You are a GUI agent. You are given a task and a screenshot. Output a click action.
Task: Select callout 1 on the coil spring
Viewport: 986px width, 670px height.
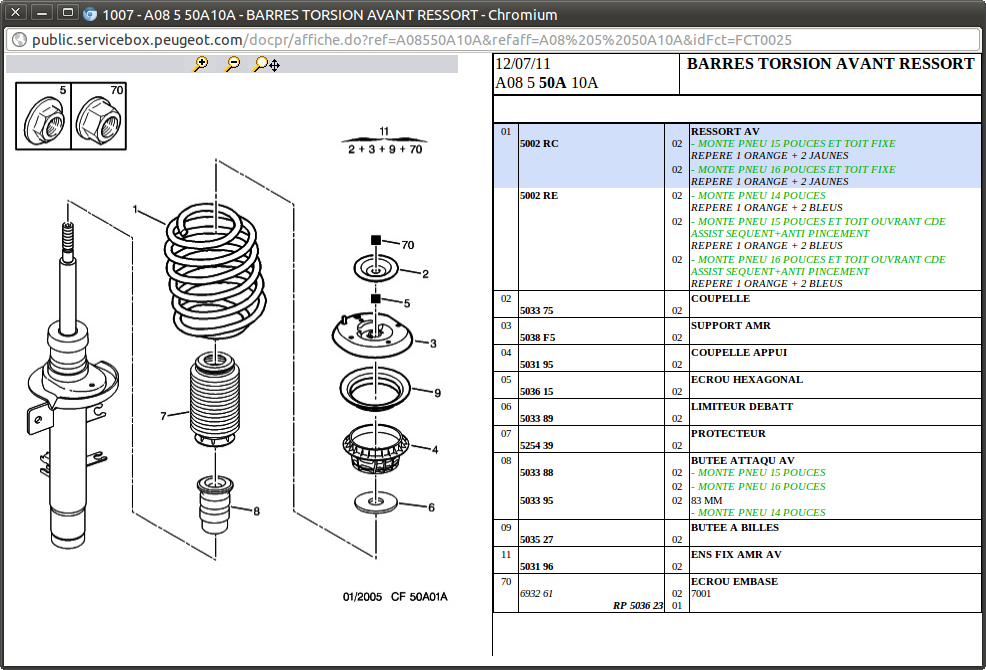tap(135, 209)
